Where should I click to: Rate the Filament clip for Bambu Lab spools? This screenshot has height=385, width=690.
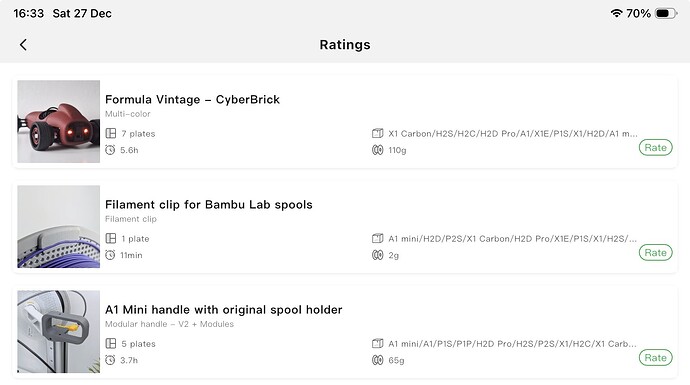[x=655, y=253]
